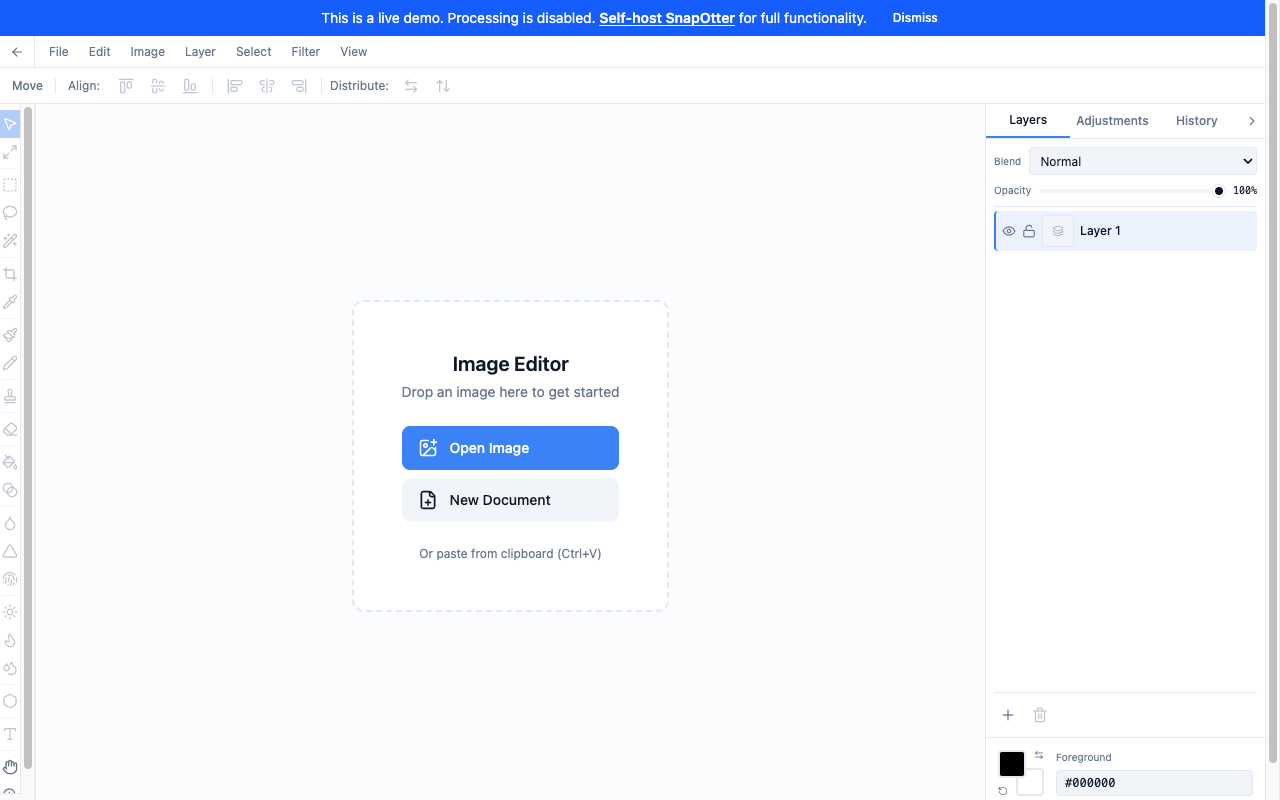Select the Magic Wand tool
This screenshot has width=1280, height=800.
pos(10,241)
